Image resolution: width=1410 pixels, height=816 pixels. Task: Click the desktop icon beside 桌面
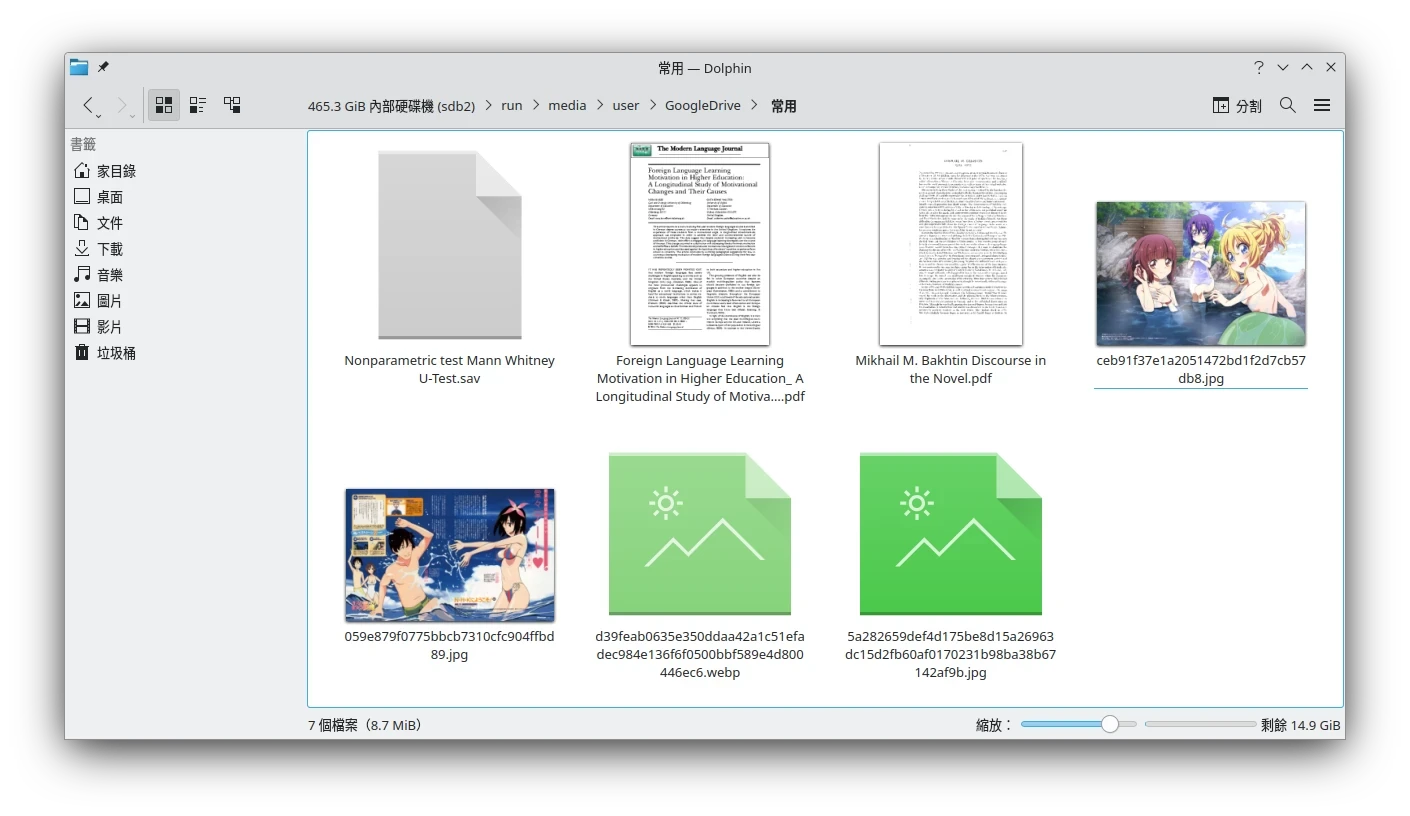point(82,197)
